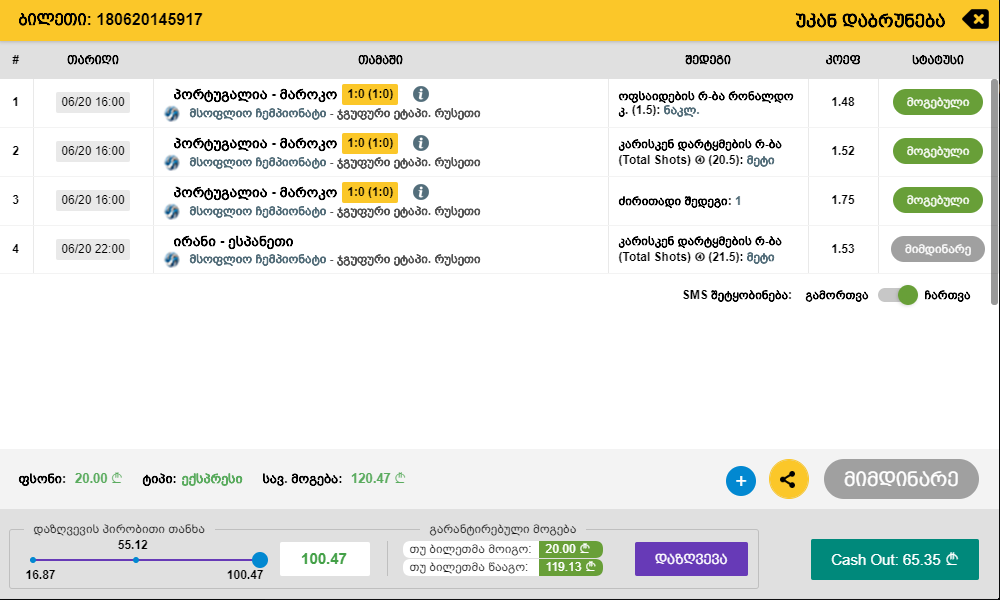1000x600 pixels.
Task: Click ძირითადი შედეგი: 1 outcome text
Action: click(x=680, y=201)
